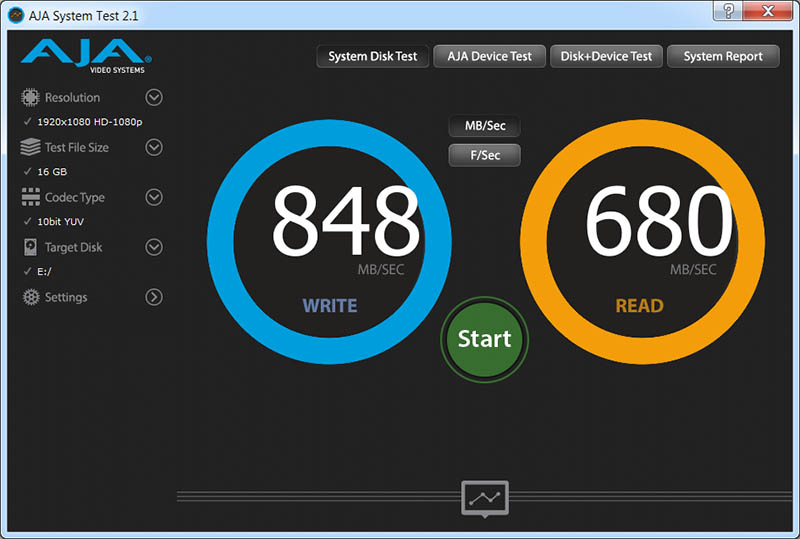The height and width of the screenshot is (539, 800).
Task: Click the Resolution label
Action: pyautogui.click(x=72, y=97)
